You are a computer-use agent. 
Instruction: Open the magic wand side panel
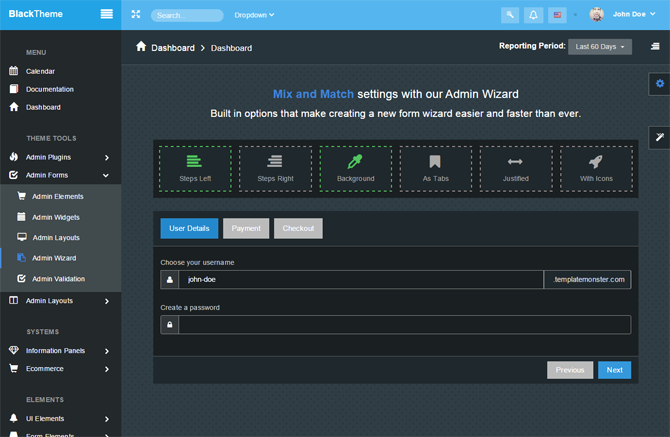pyautogui.click(x=659, y=138)
